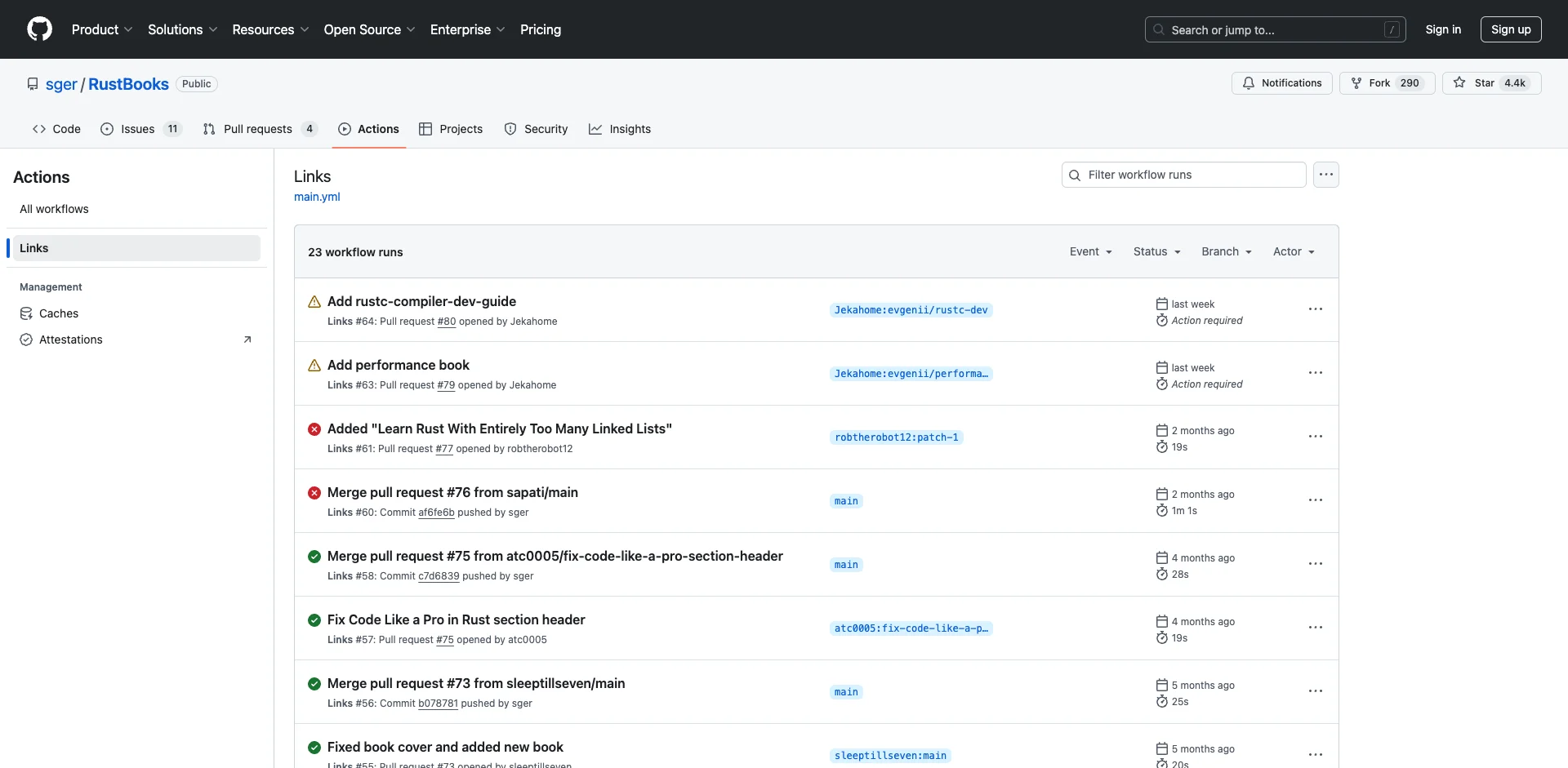
Task: Select All workflows in sidebar
Action: point(136,209)
